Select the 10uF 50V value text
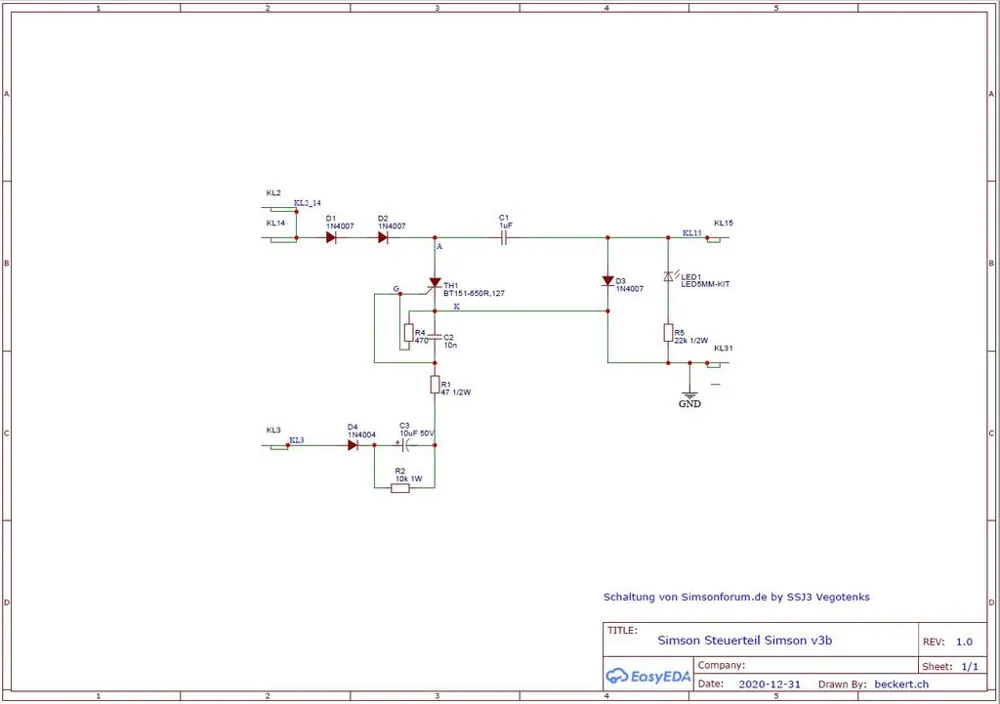The width and height of the screenshot is (1000, 704). (417, 433)
